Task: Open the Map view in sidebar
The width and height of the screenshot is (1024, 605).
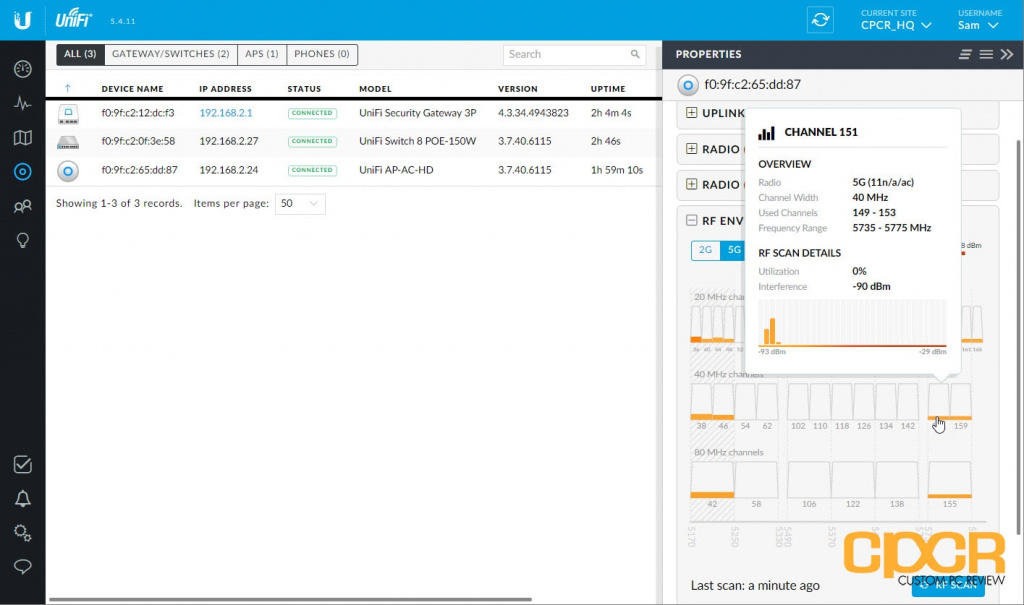Action: (22, 137)
